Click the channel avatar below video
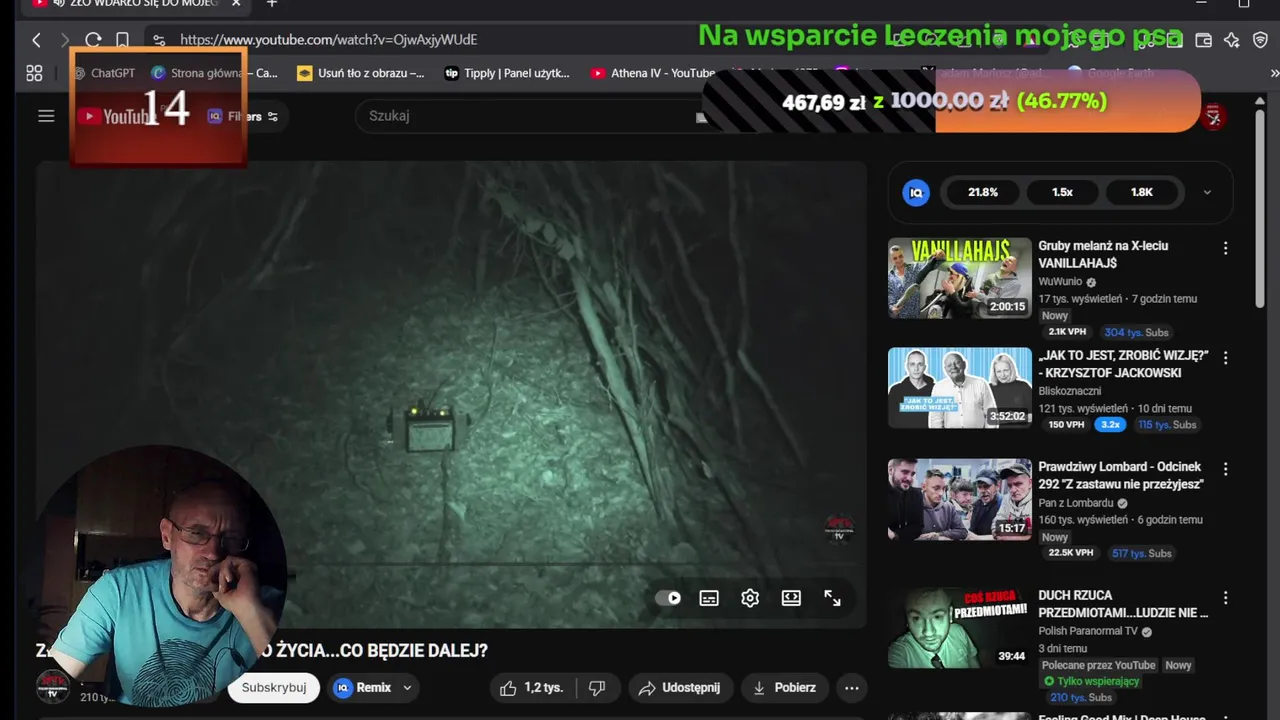The image size is (1280, 720). coord(53,687)
